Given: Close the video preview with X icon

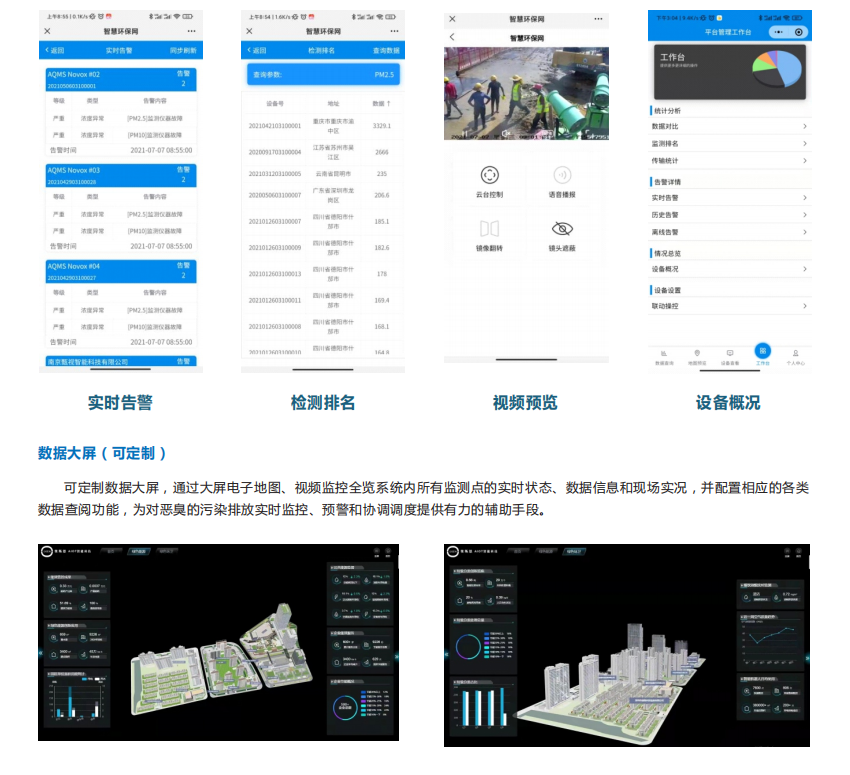Looking at the screenshot, I should point(452,19).
